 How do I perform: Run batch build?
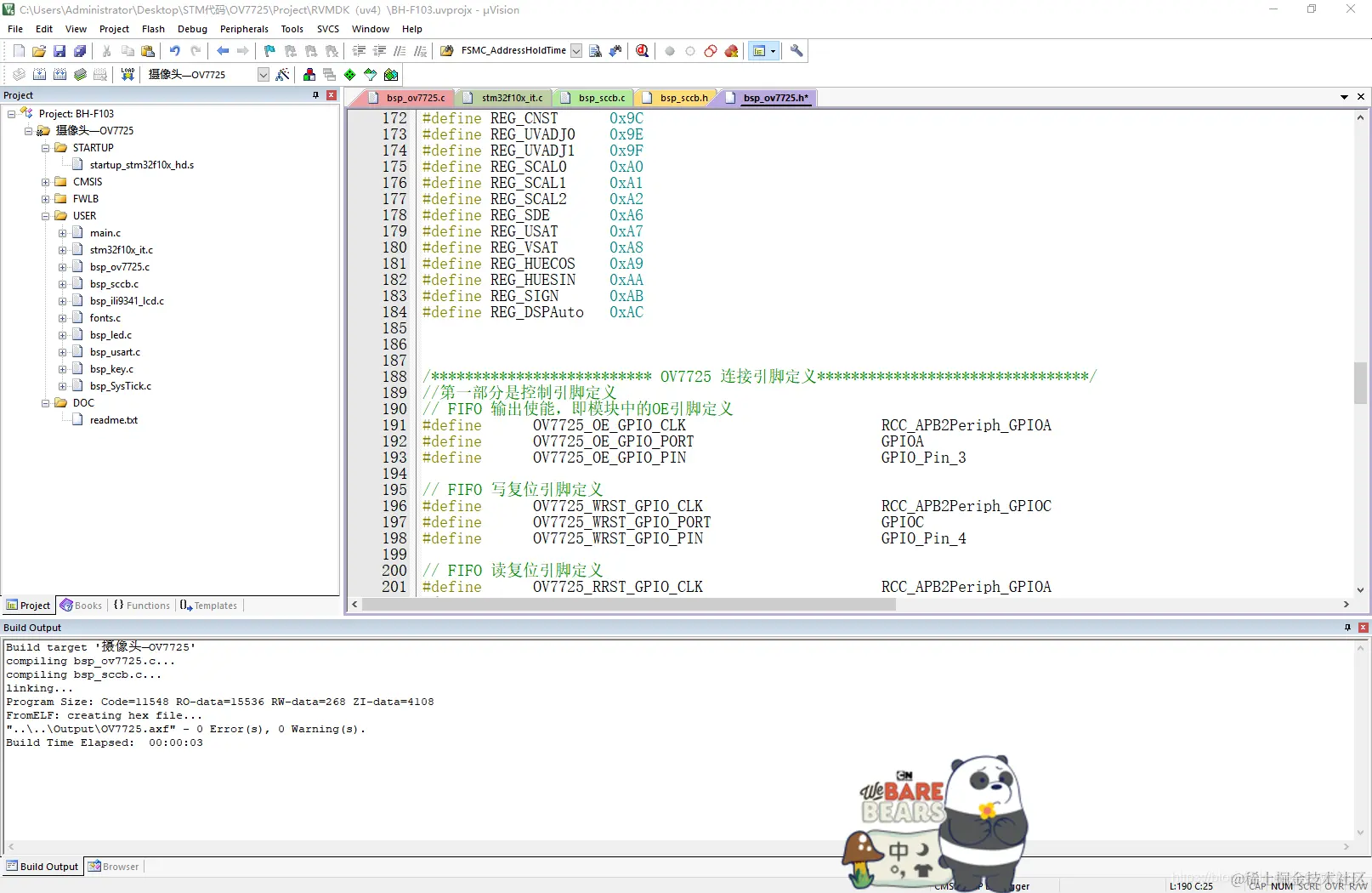[80, 75]
